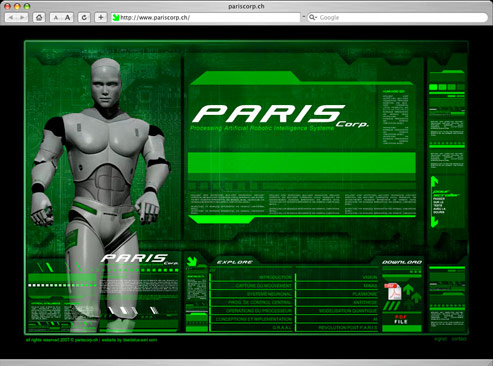Click the PDF FILE label
This screenshot has width=493, height=366.
coord(401,319)
